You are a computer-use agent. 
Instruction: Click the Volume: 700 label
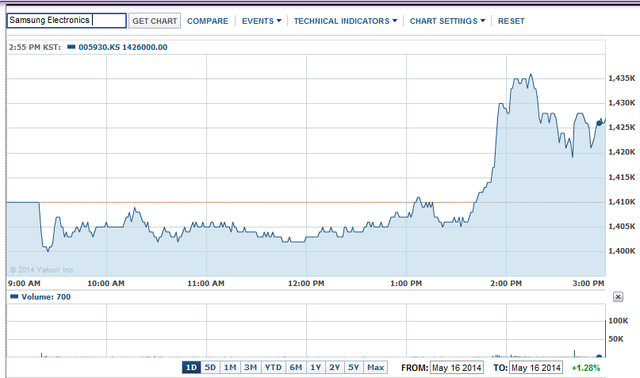[x=46, y=297]
